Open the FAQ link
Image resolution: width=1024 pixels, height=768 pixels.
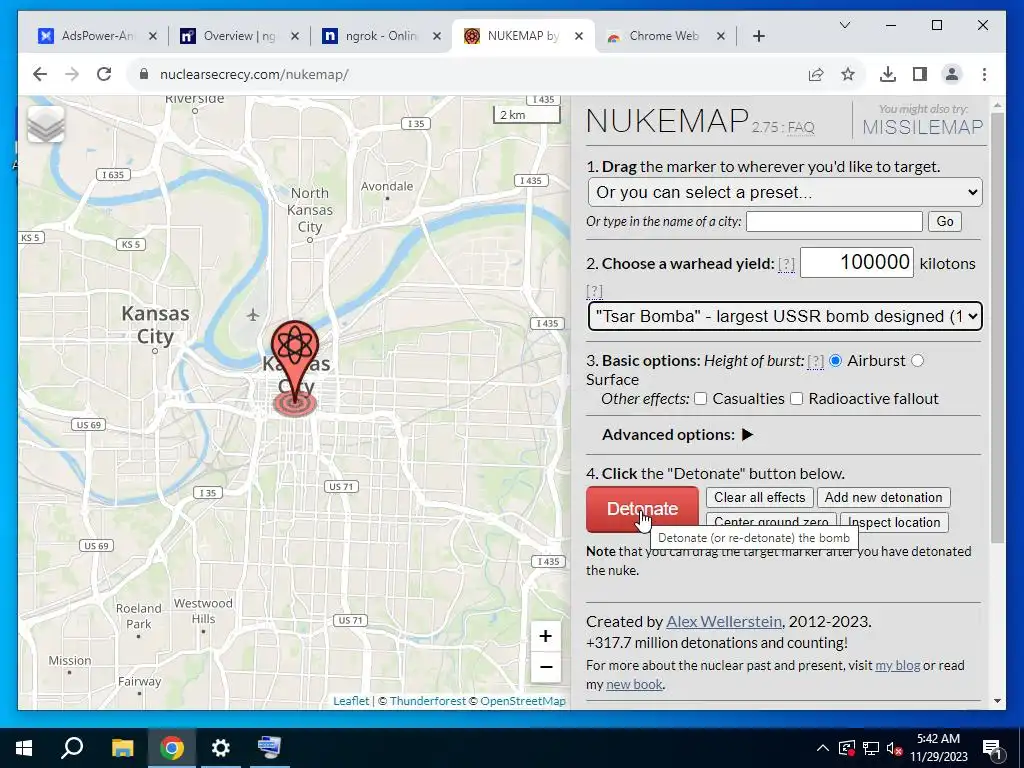[x=801, y=127]
